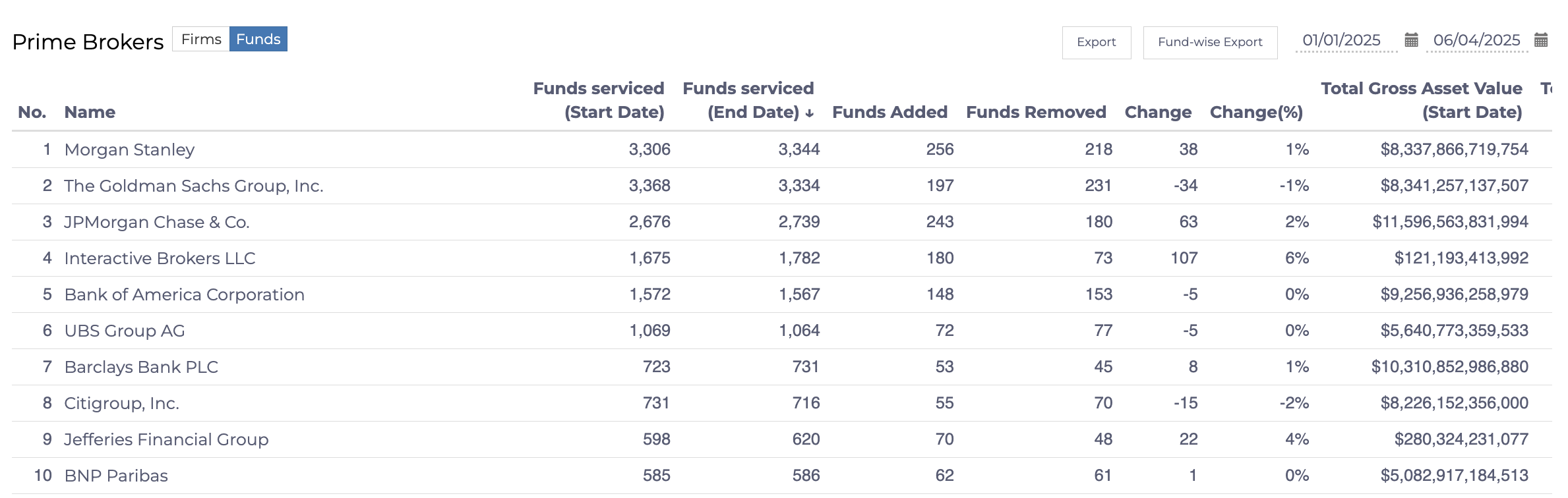Viewport: 1568px width, 498px height.
Task: Sort table by the Name column
Action: click(x=90, y=112)
